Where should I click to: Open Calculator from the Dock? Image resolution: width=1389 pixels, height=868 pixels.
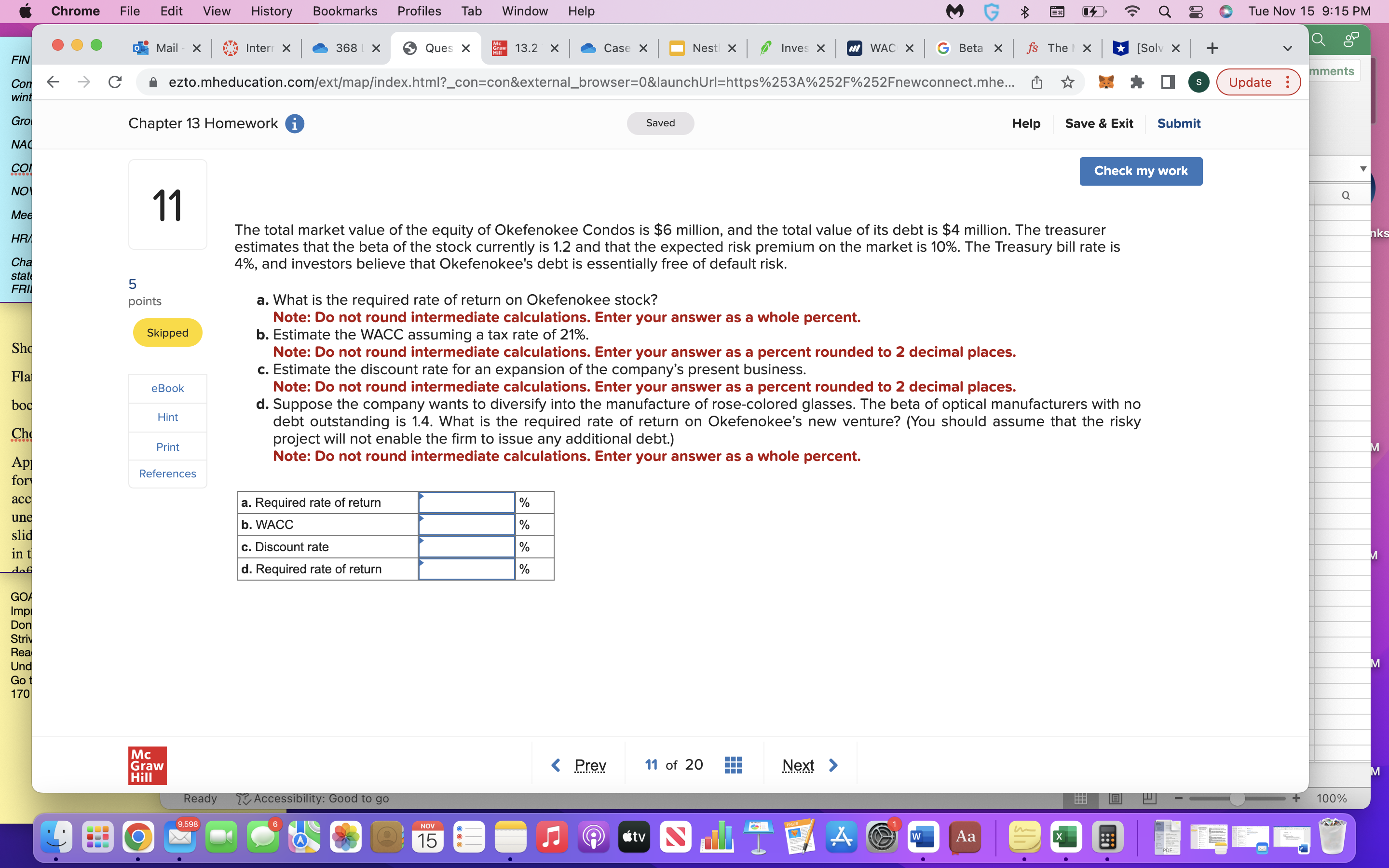(1107, 837)
